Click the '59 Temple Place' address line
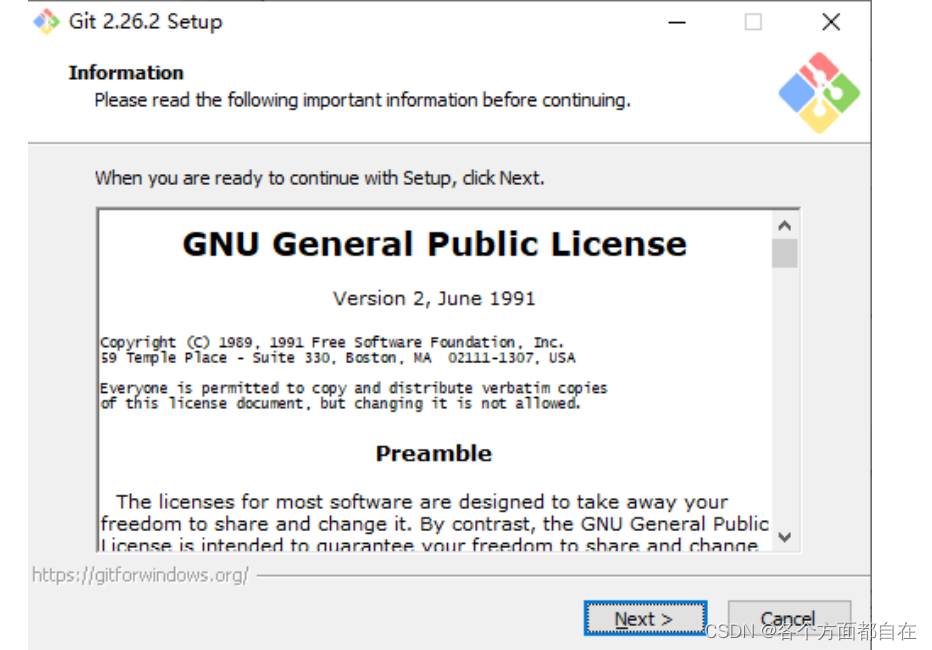The height and width of the screenshot is (650, 932). (338, 358)
